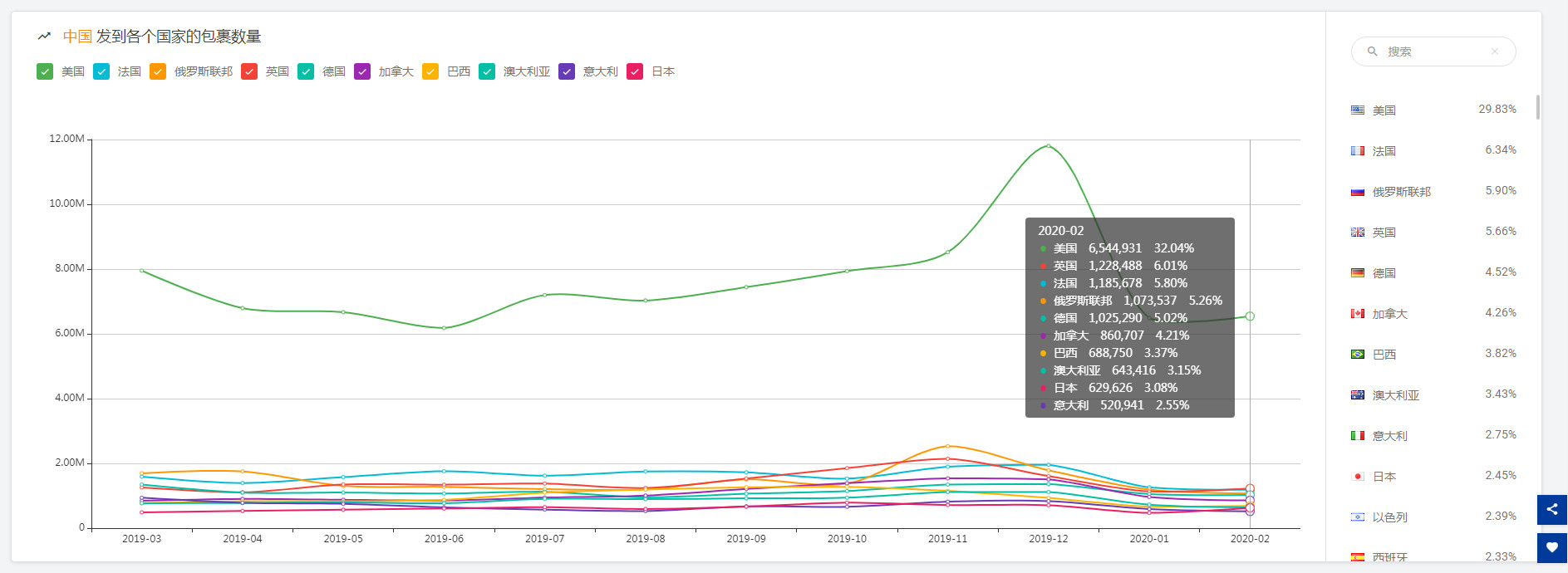Click the country list scrollbar
Viewport: 1568px width, 573px height.
click(1538, 108)
